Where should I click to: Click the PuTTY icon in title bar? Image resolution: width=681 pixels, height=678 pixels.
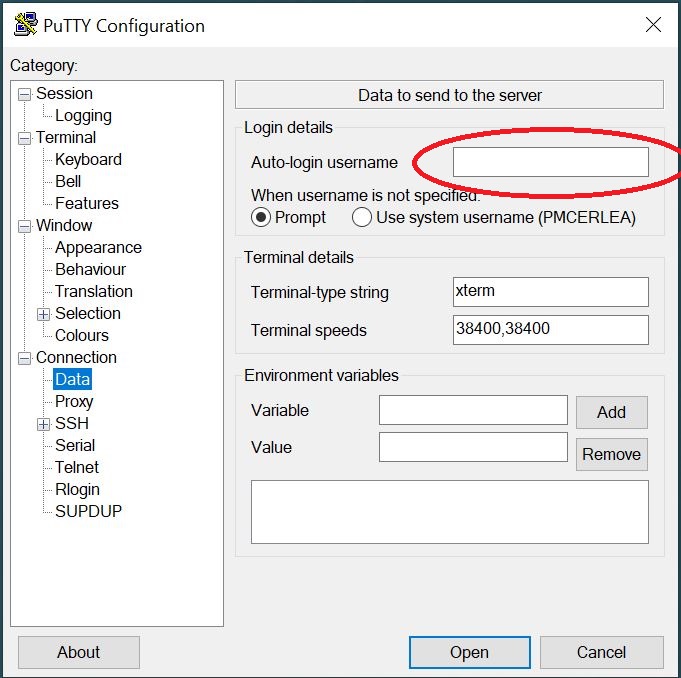(26, 25)
